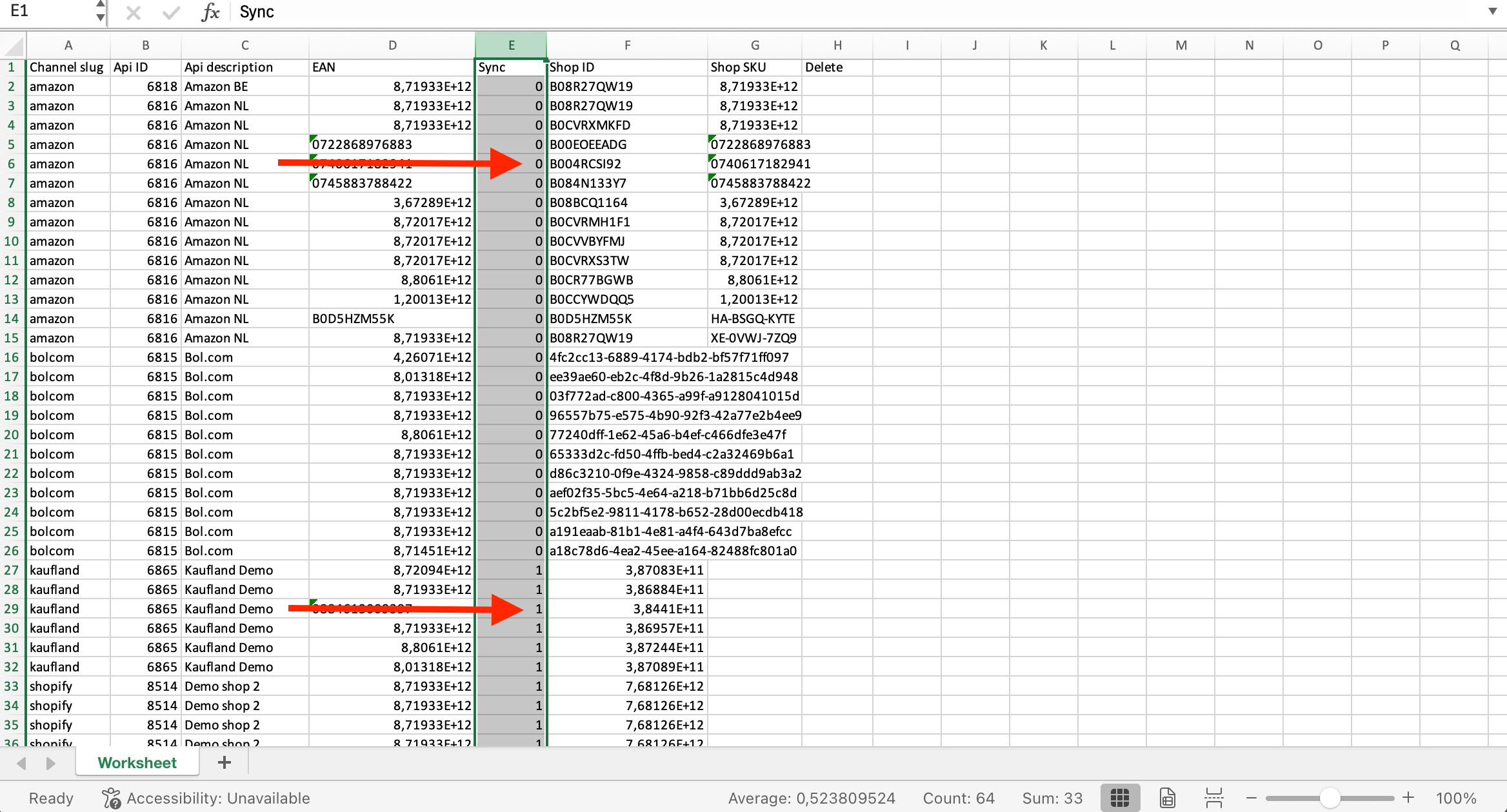Click bolcom cell in row 16

[x=68, y=357]
